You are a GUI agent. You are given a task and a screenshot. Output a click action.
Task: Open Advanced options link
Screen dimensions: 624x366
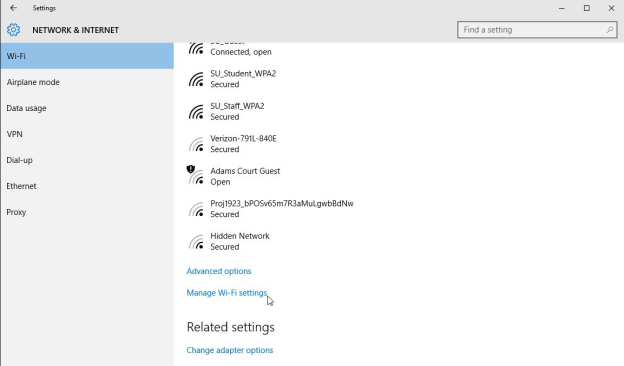click(219, 271)
